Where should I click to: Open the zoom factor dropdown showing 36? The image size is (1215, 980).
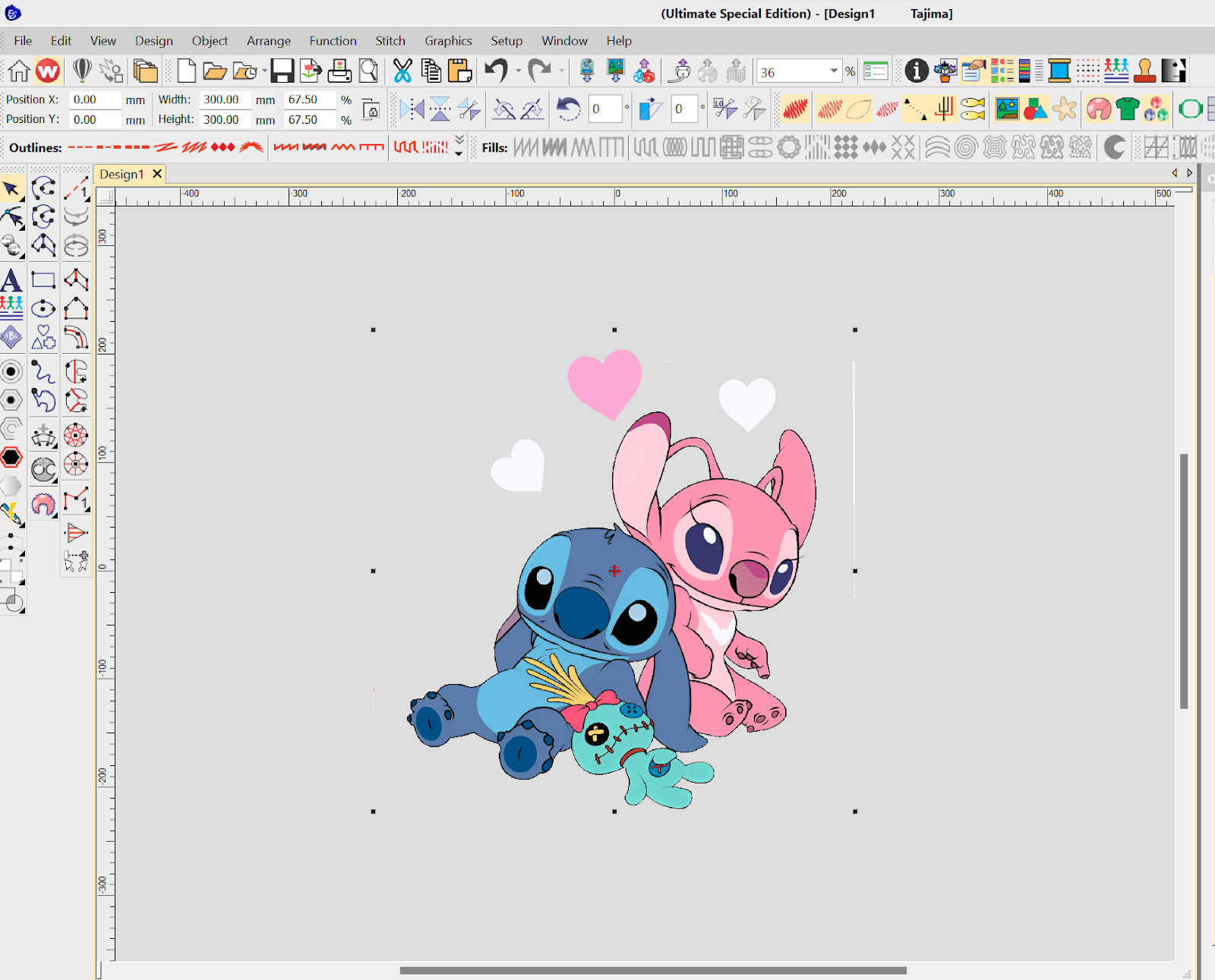click(834, 71)
